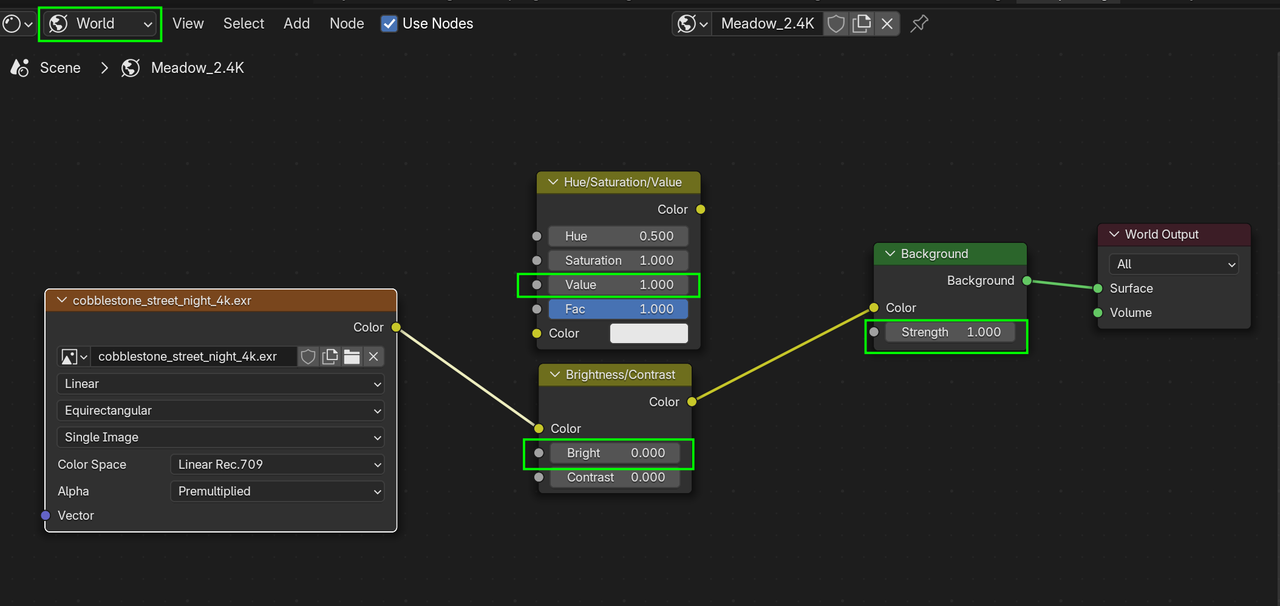This screenshot has width=1280, height=606.
Task: Unlink the environment image with X
Action: [373, 356]
